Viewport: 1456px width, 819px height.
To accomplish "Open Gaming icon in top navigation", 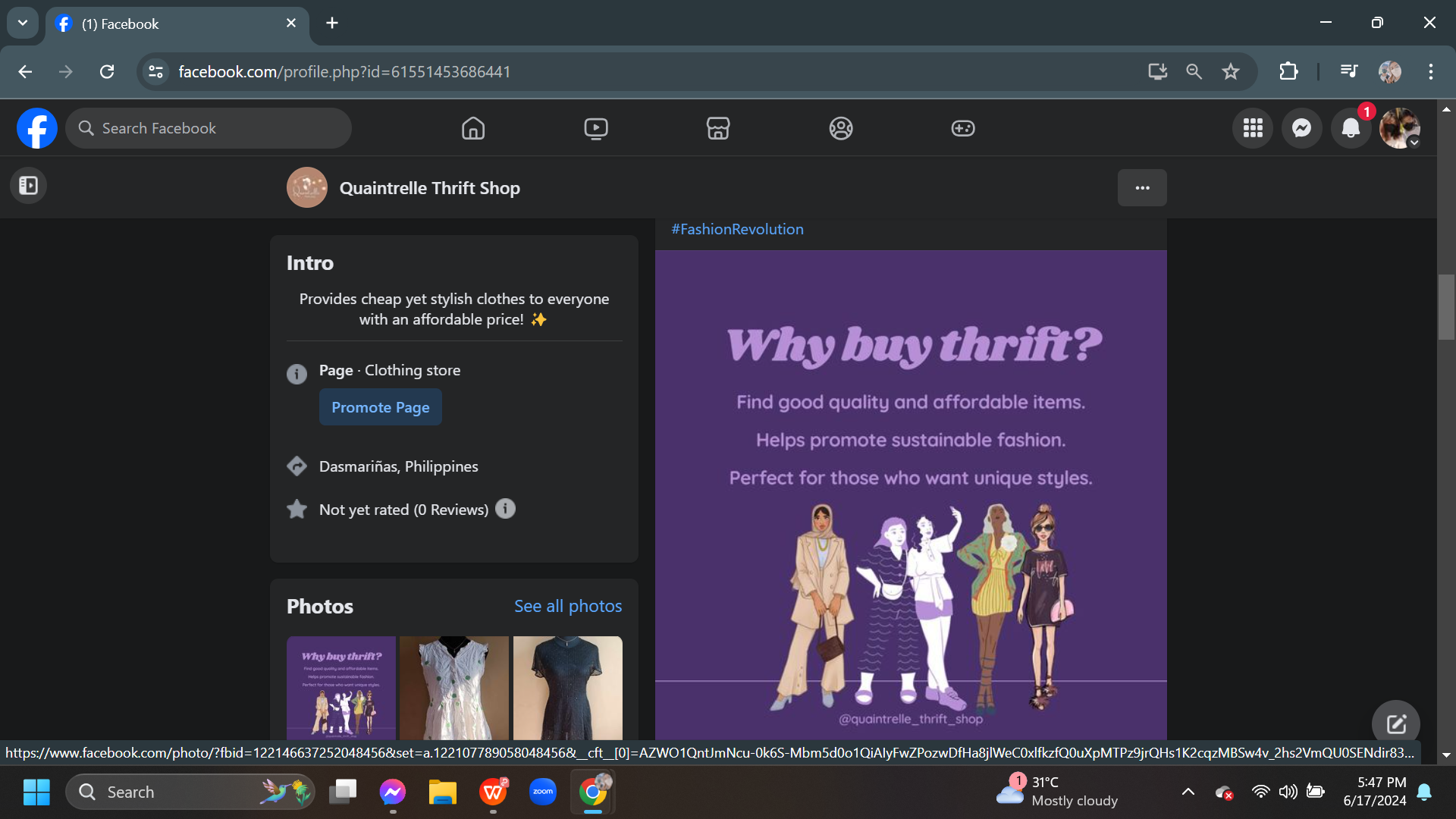I will [x=963, y=128].
